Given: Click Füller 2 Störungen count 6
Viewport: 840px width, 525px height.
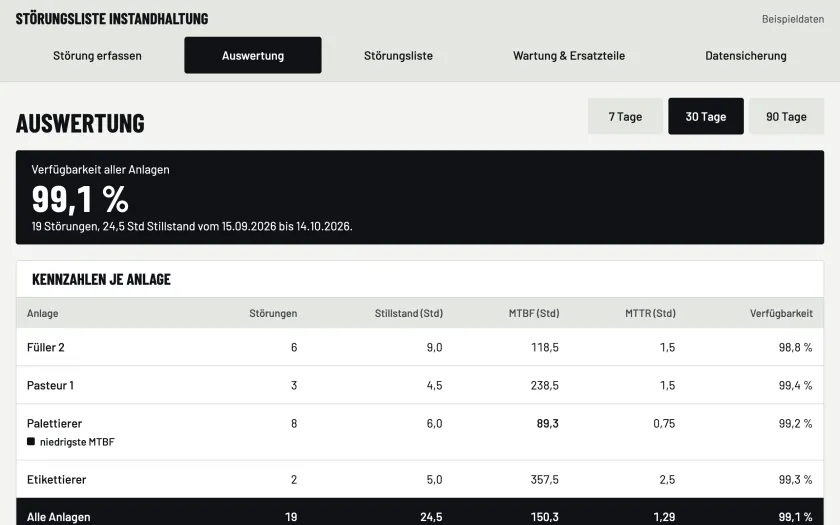Looking at the screenshot, I should 294,347.
